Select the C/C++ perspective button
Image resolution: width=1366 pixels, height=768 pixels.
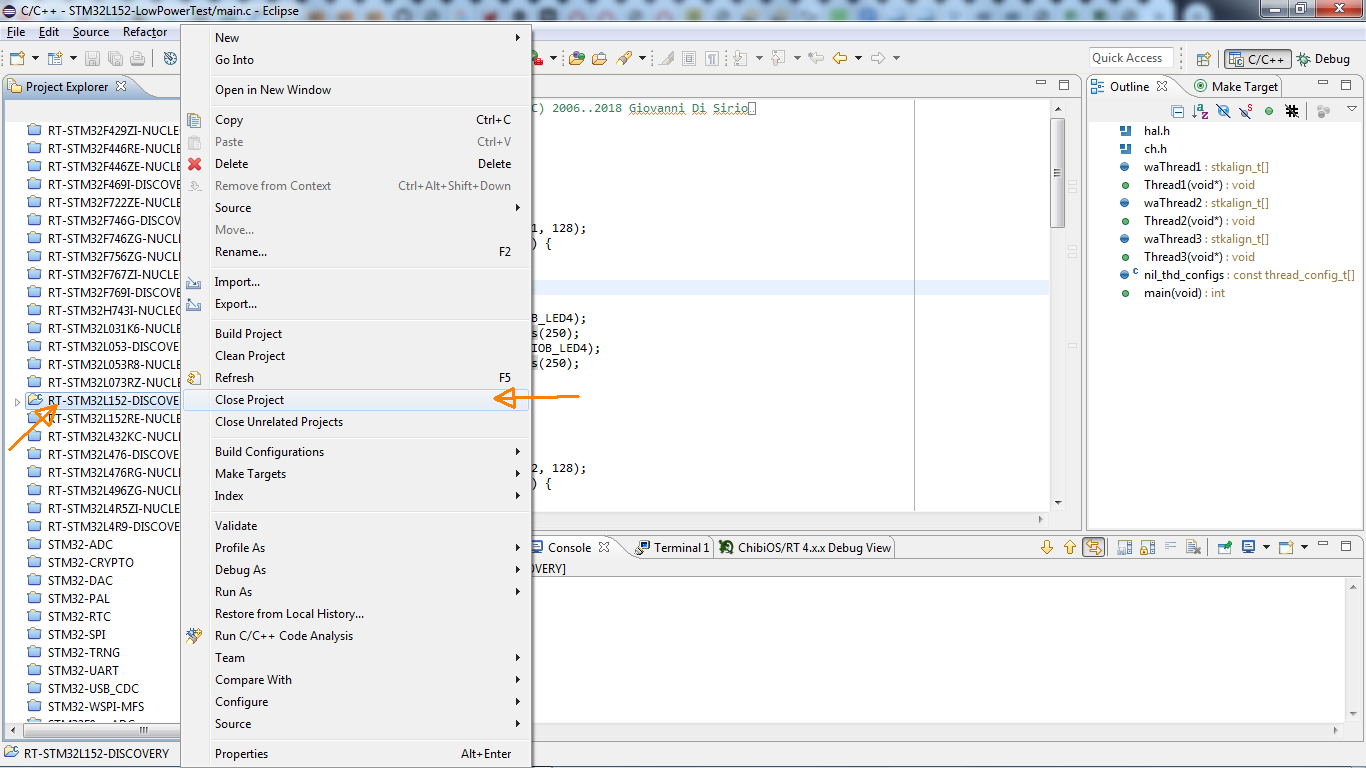tap(1257, 59)
